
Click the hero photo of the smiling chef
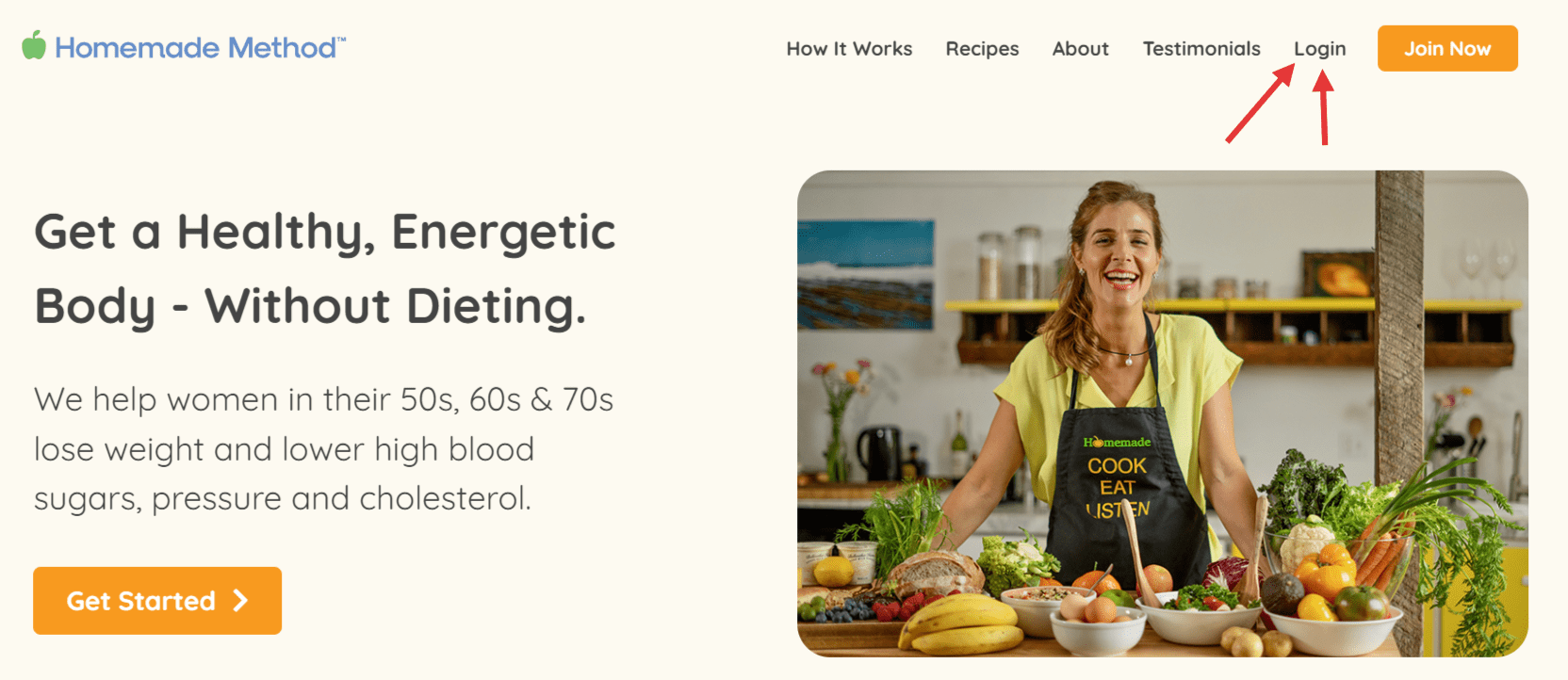click(x=1162, y=413)
